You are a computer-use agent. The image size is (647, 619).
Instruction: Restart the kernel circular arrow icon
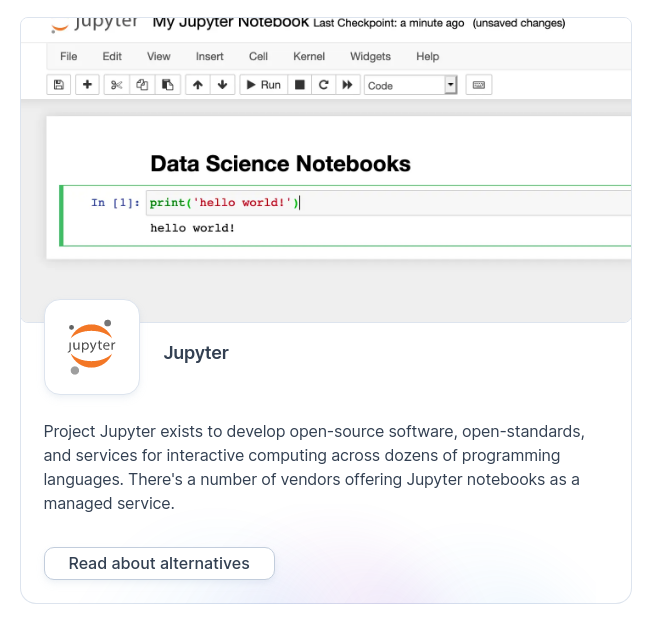pyautogui.click(x=324, y=85)
